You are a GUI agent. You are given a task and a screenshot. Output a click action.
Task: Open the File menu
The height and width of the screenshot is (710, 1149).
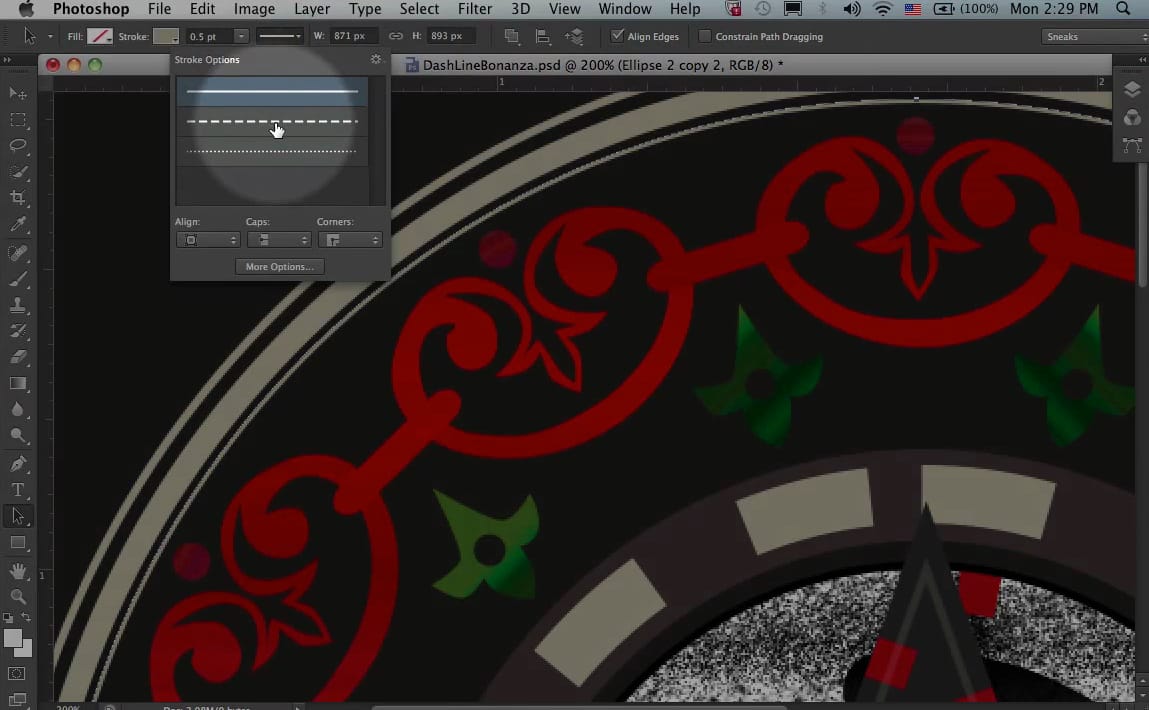coord(159,9)
